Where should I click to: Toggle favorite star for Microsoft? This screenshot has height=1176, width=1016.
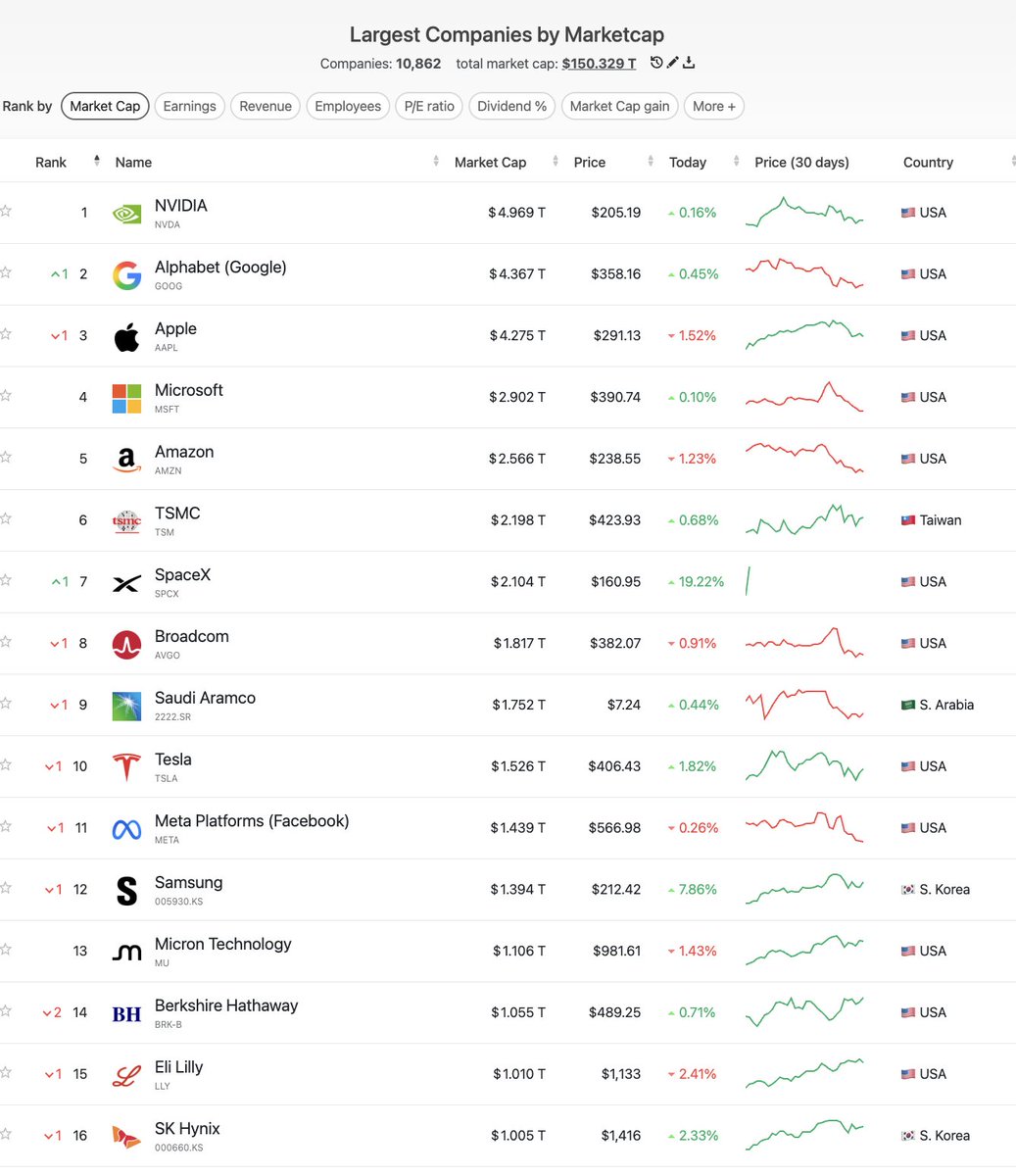(6, 396)
